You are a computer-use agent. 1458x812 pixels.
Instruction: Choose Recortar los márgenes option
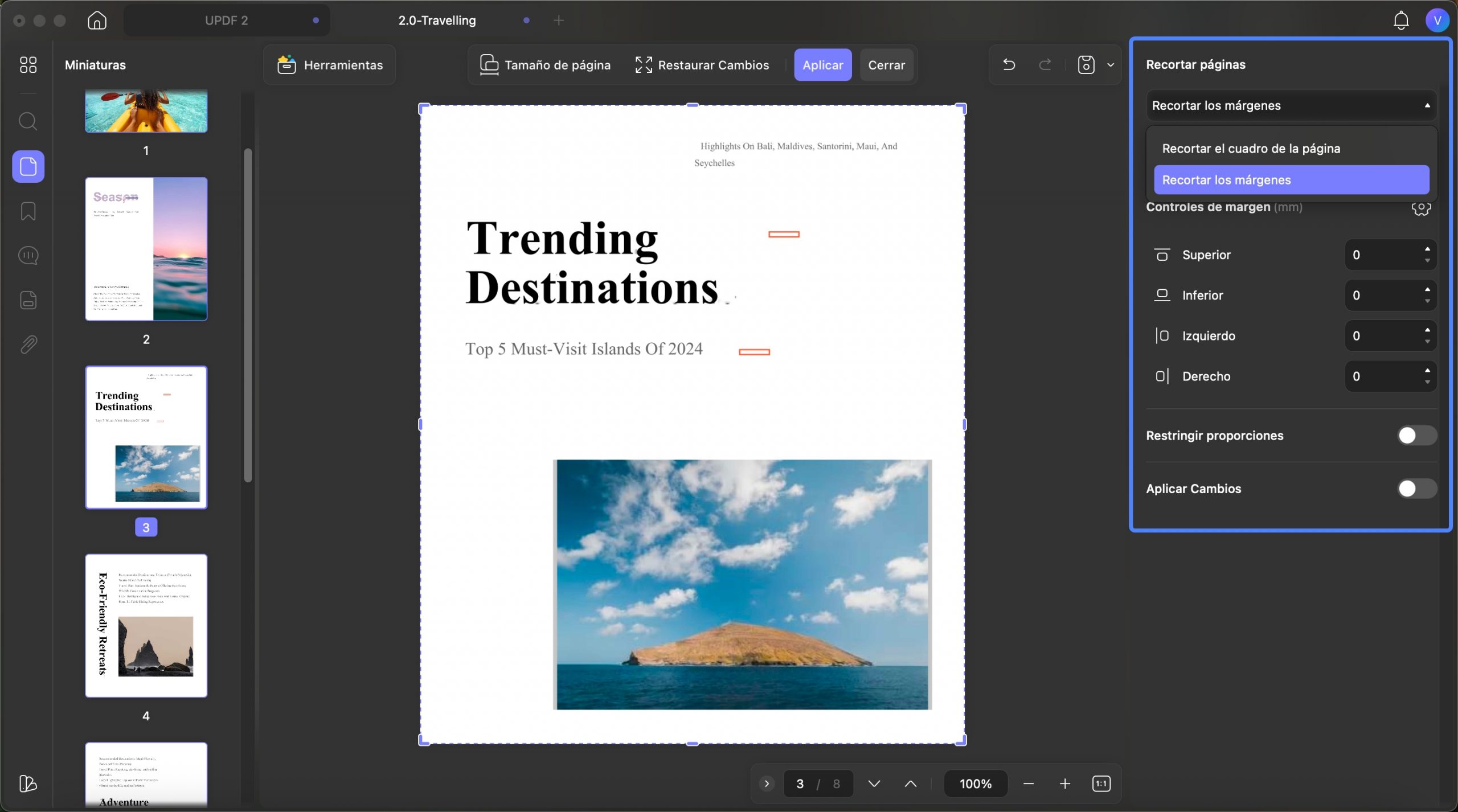coord(1291,180)
